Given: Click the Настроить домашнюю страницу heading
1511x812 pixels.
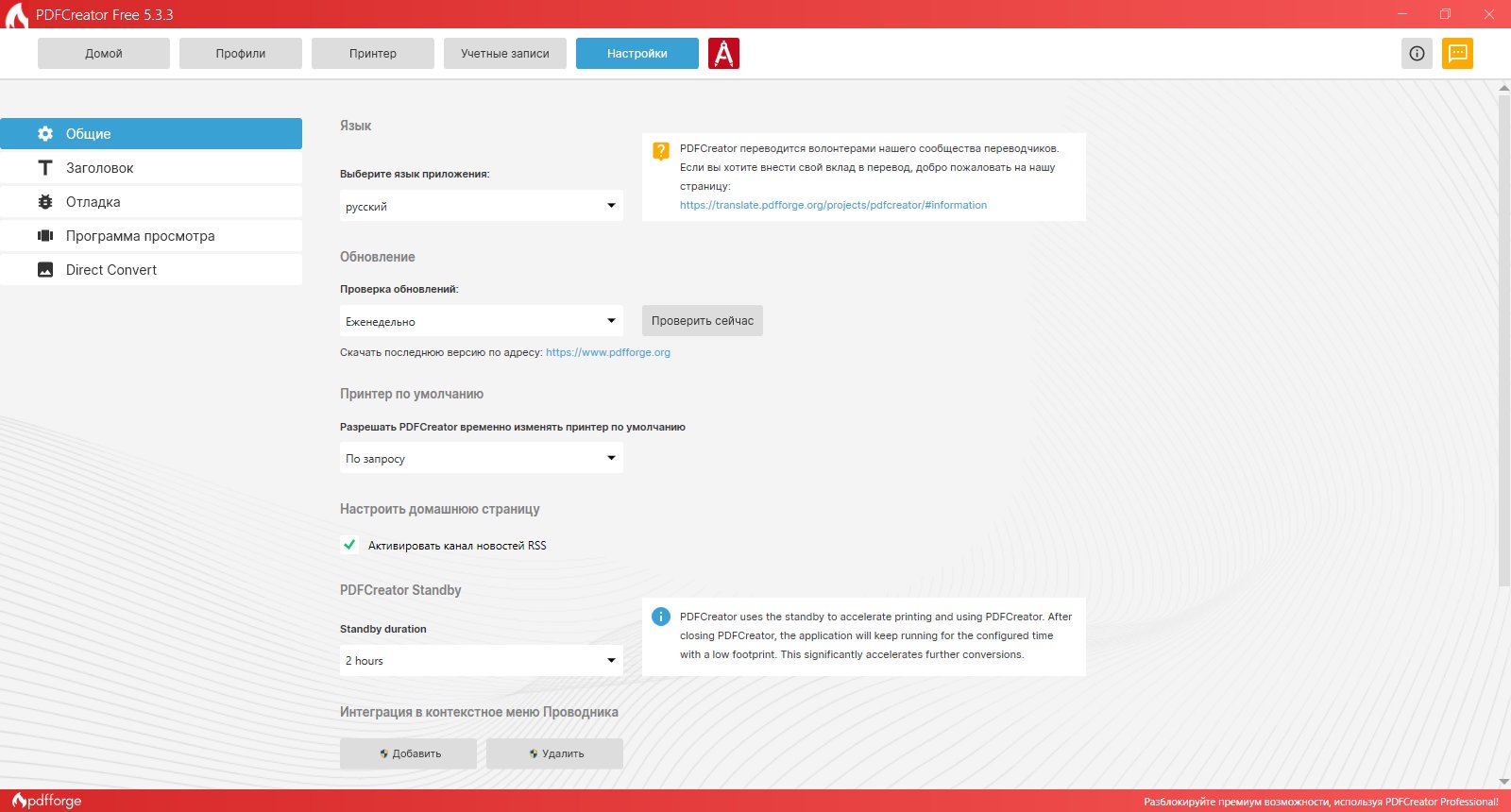Looking at the screenshot, I should [x=440, y=509].
